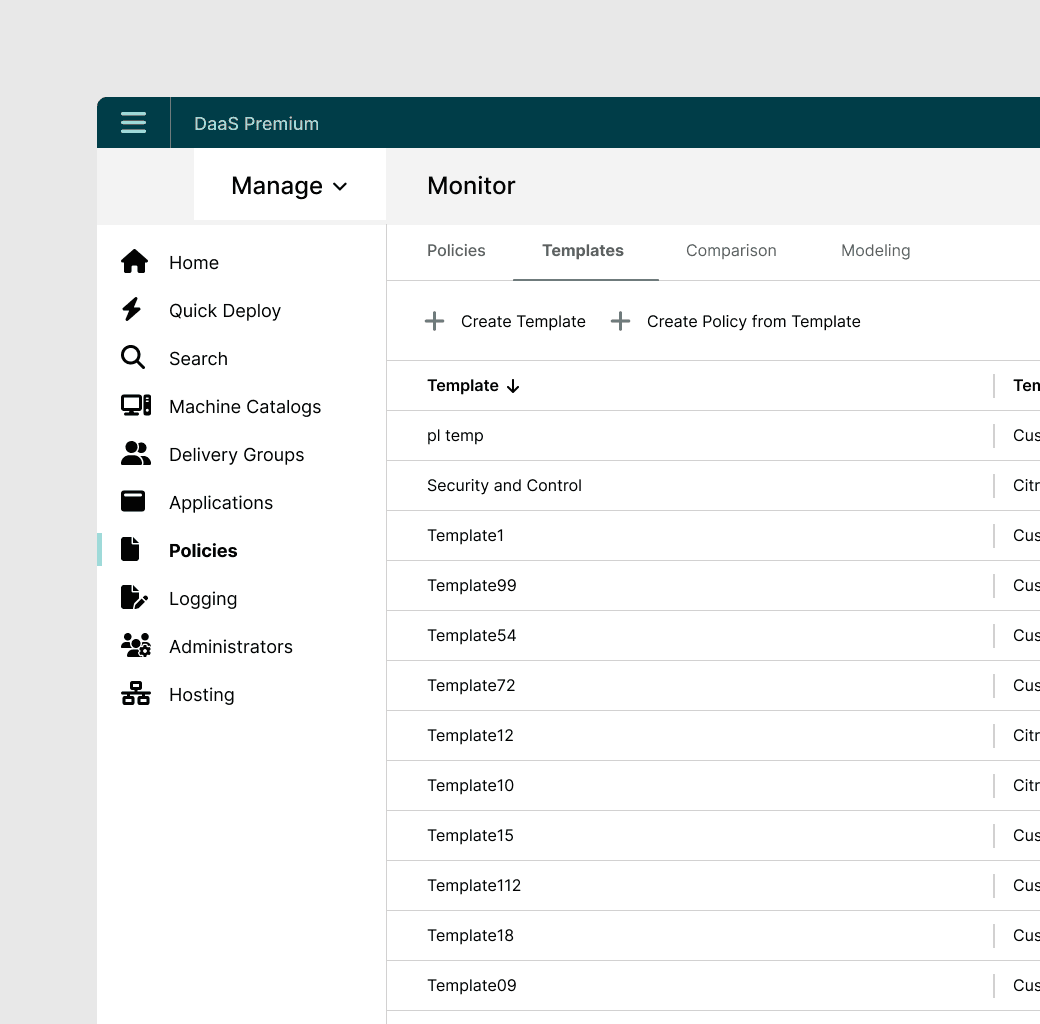Click the Administrators users-gear icon
This screenshot has width=1040, height=1024.
[136, 645]
